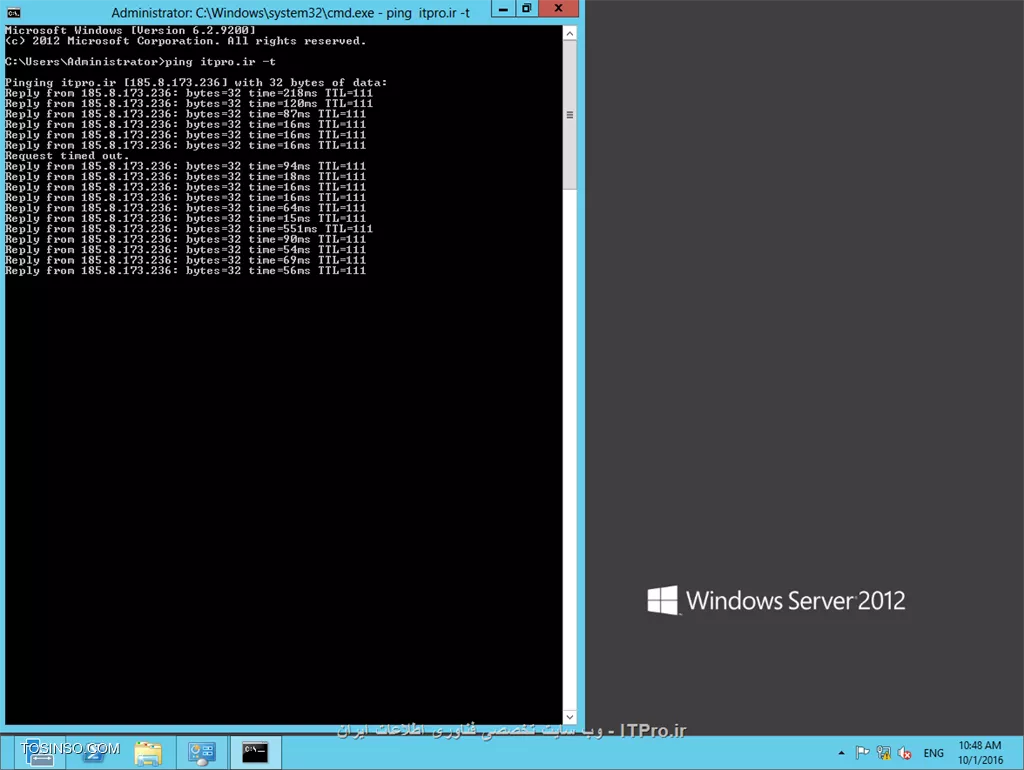
Task: Click the Command Prompt title bar text
Action: [291, 12]
